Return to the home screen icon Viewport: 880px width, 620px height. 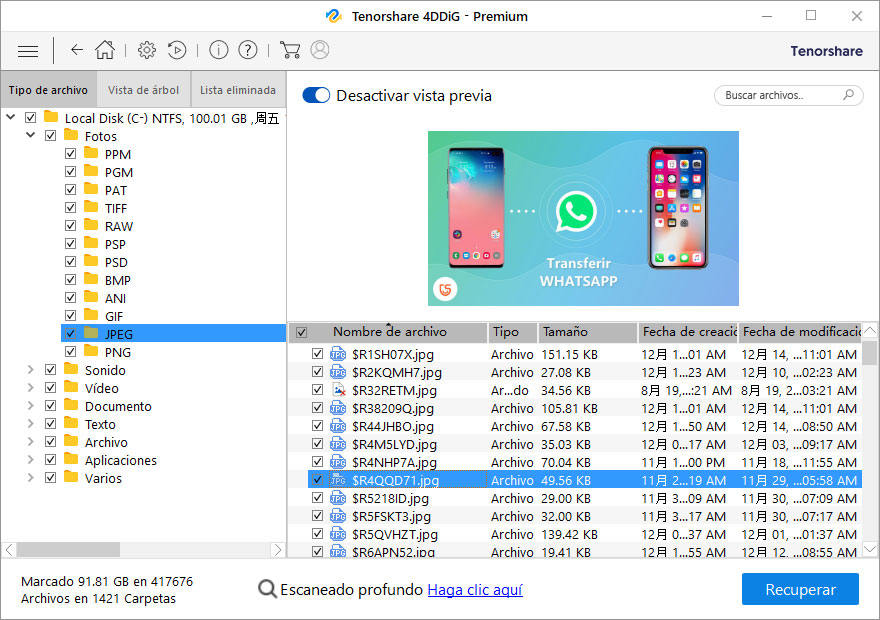(x=105, y=50)
